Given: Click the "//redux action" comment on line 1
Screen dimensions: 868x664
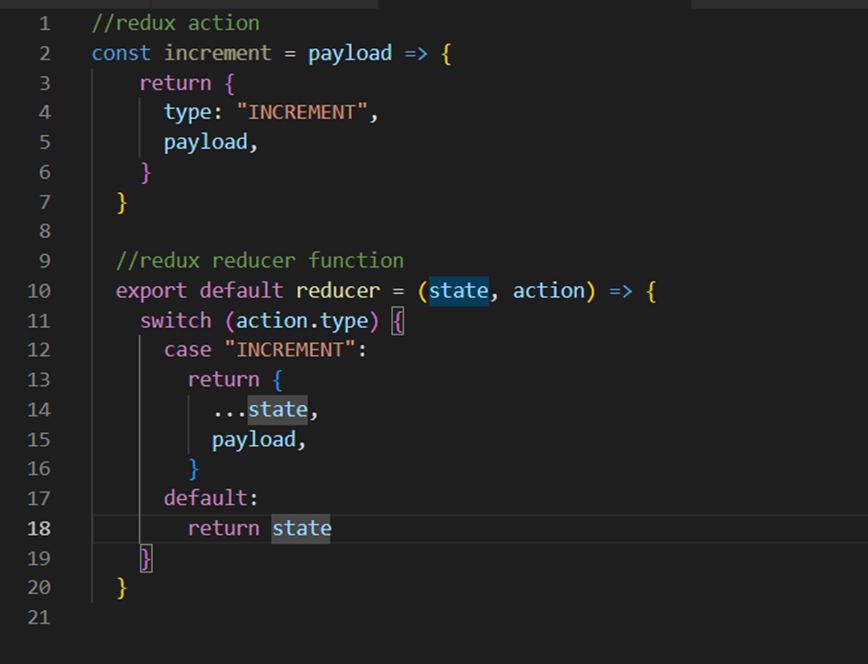Looking at the screenshot, I should pos(175,23).
